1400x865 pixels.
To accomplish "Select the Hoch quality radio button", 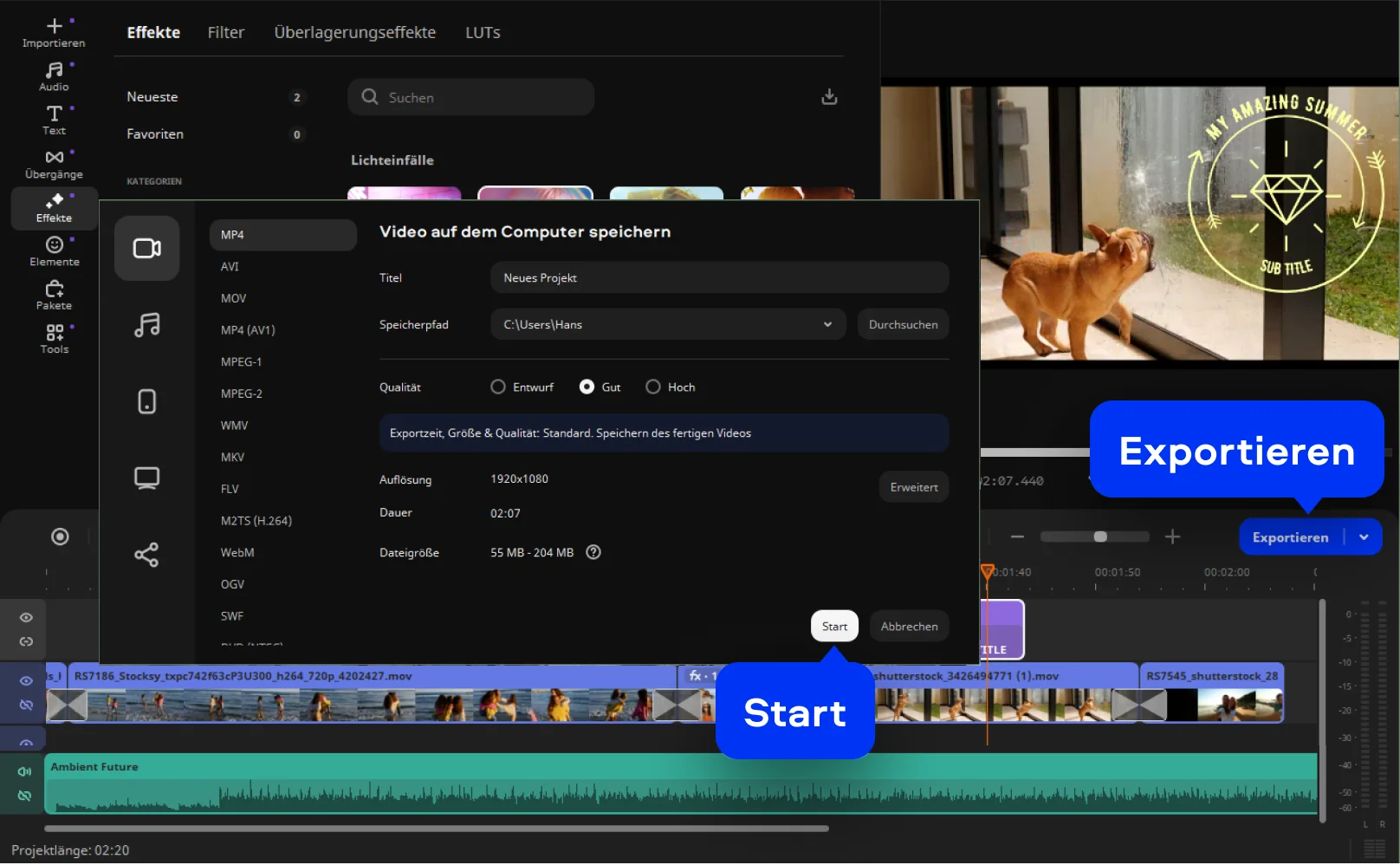I will point(653,387).
